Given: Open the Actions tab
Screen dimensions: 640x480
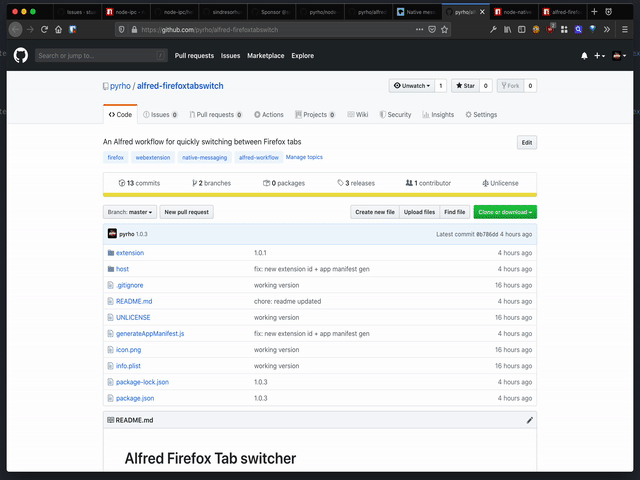Looking at the screenshot, I should tap(269, 115).
